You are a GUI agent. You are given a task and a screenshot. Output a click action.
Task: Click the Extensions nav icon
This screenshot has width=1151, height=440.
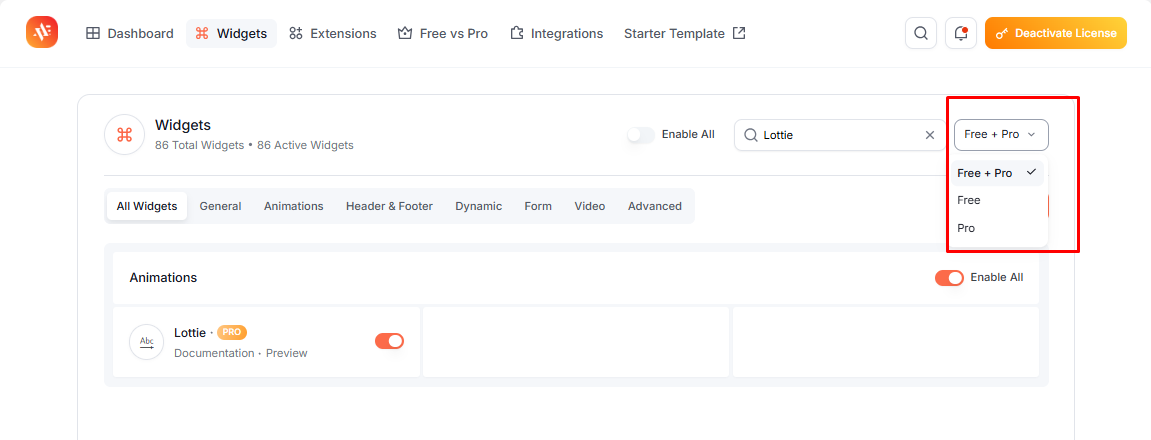pyautogui.click(x=296, y=34)
